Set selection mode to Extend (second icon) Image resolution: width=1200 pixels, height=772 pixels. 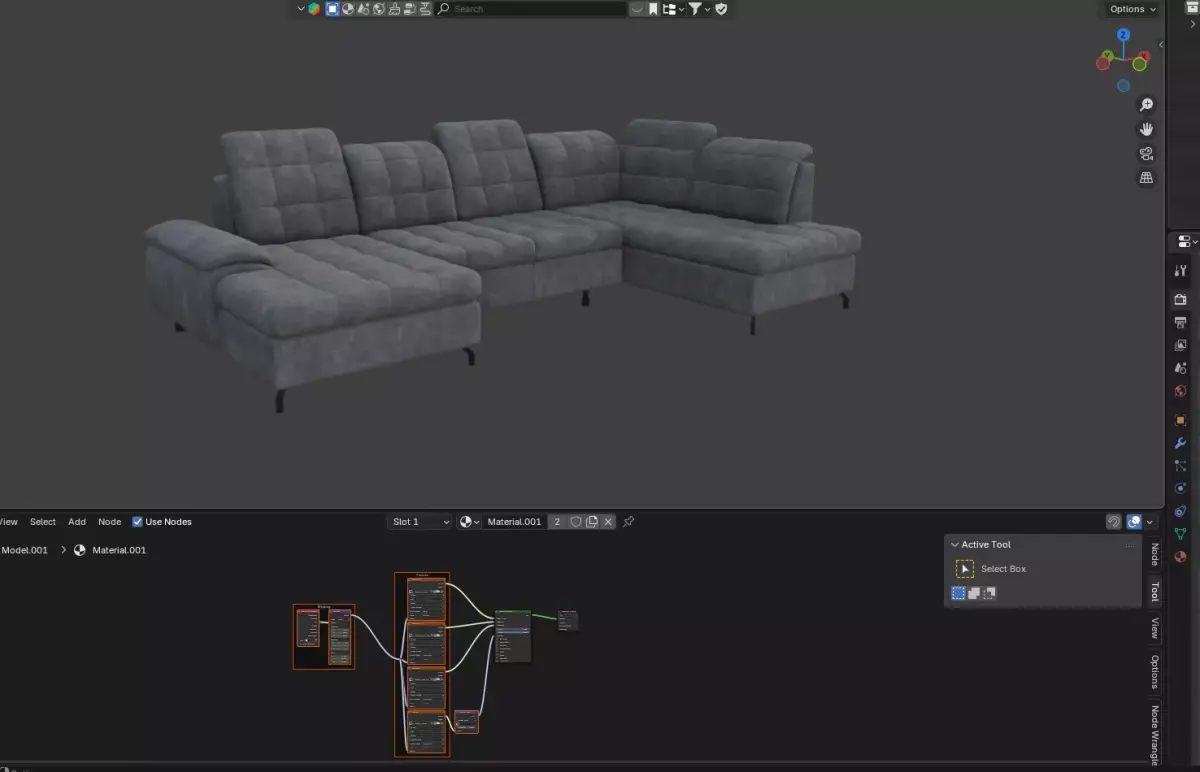pos(974,593)
